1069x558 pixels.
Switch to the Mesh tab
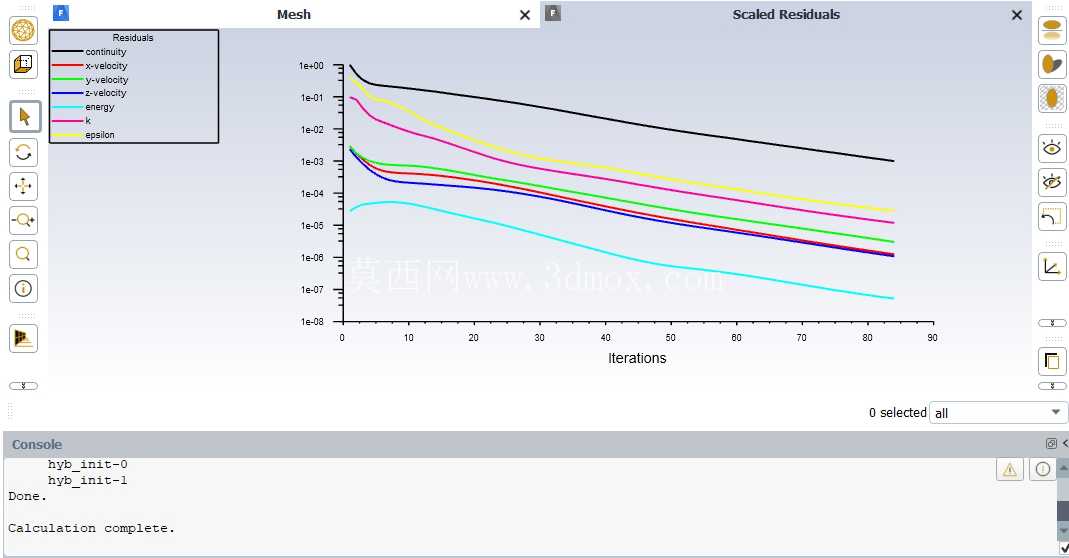pyautogui.click(x=294, y=14)
